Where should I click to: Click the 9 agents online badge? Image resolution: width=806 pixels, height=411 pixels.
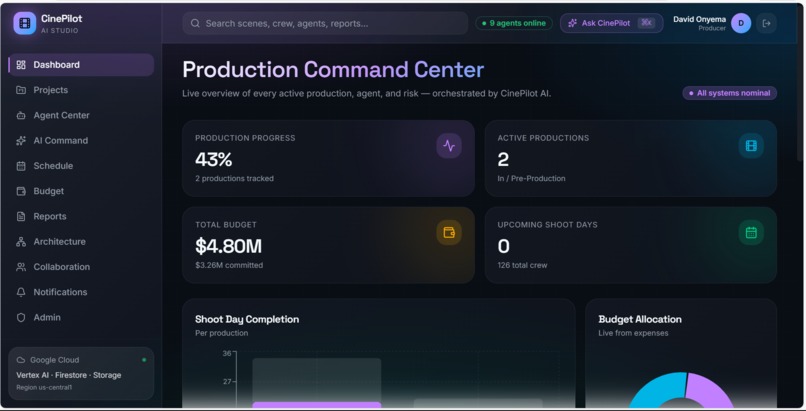click(514, 23)
